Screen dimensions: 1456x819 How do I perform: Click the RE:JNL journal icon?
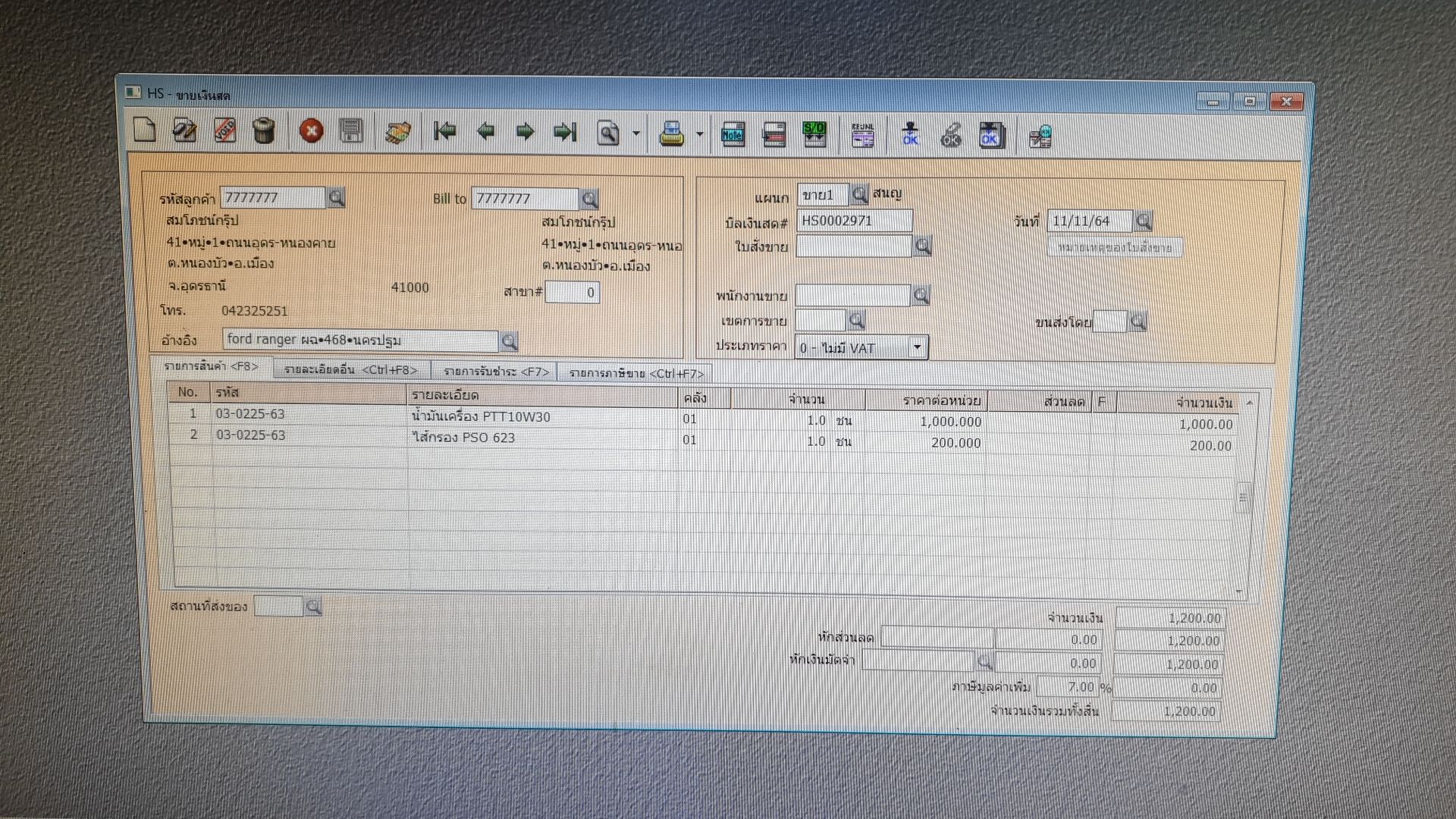click(x=862, y=136)
